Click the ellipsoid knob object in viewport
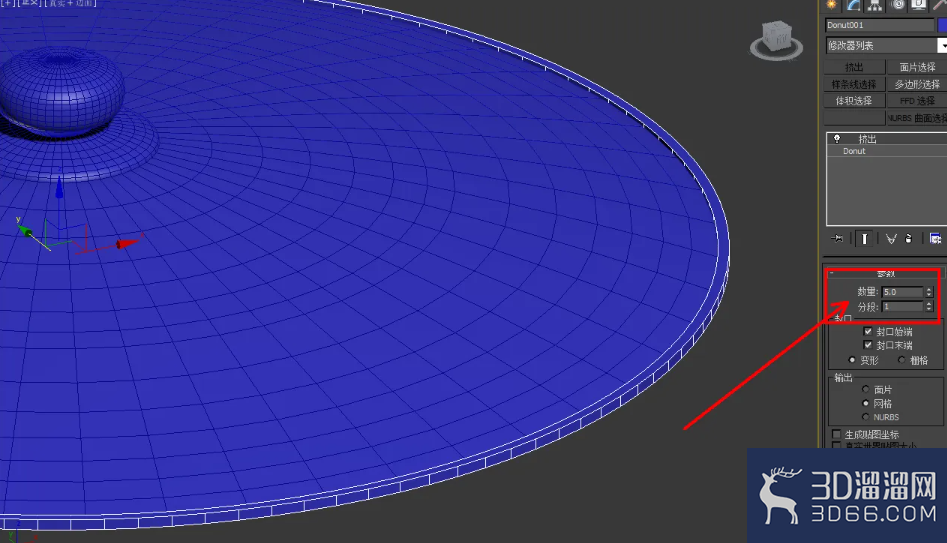 point(62,91)
